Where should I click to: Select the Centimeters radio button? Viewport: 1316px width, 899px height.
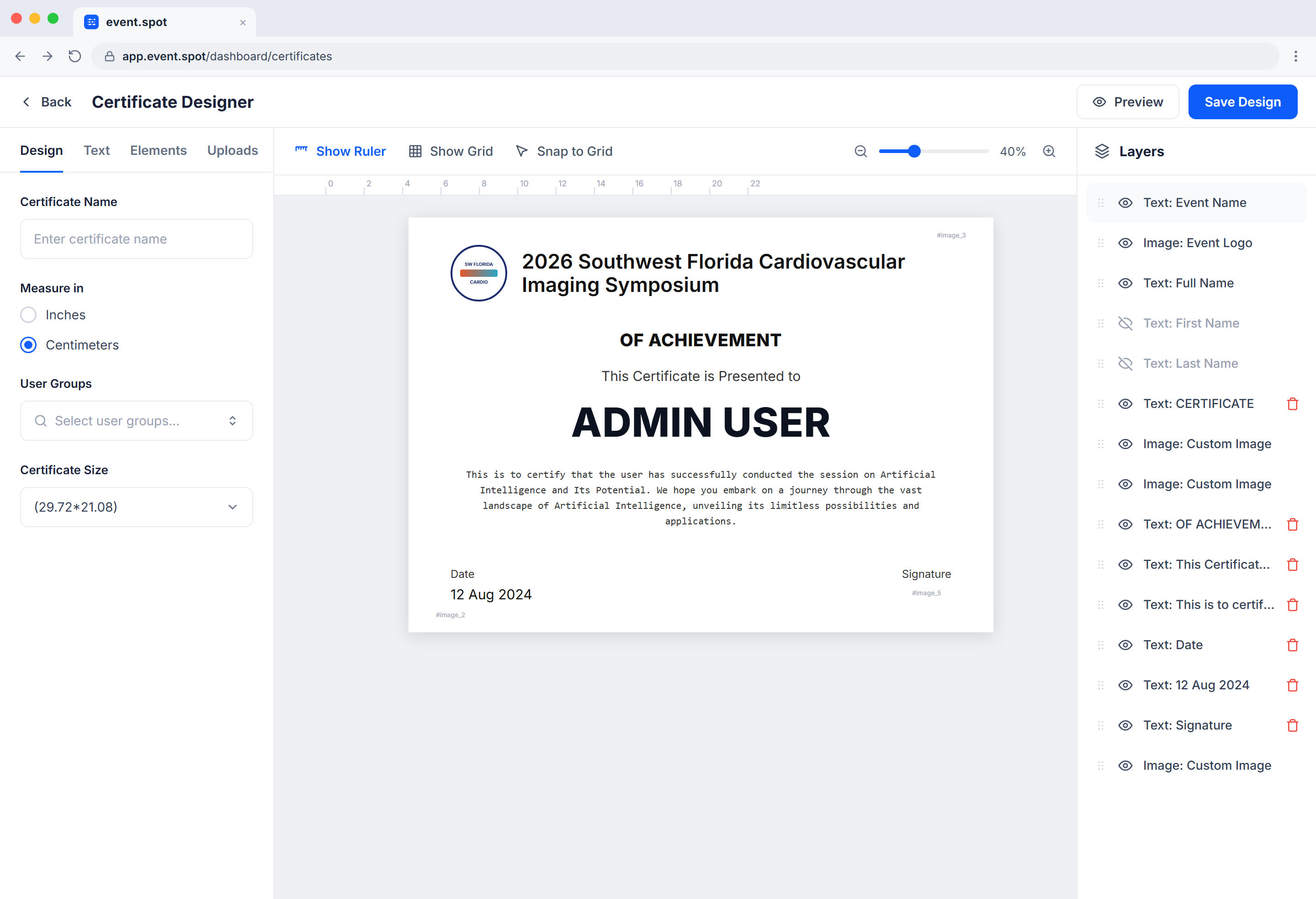click(28, 345)
